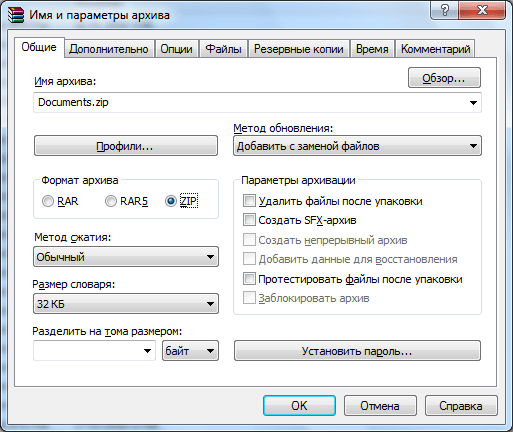Enable Удалить файлы после упаковки checkbox
Screen dimensions: 513x432
click(x=249, y=201)
